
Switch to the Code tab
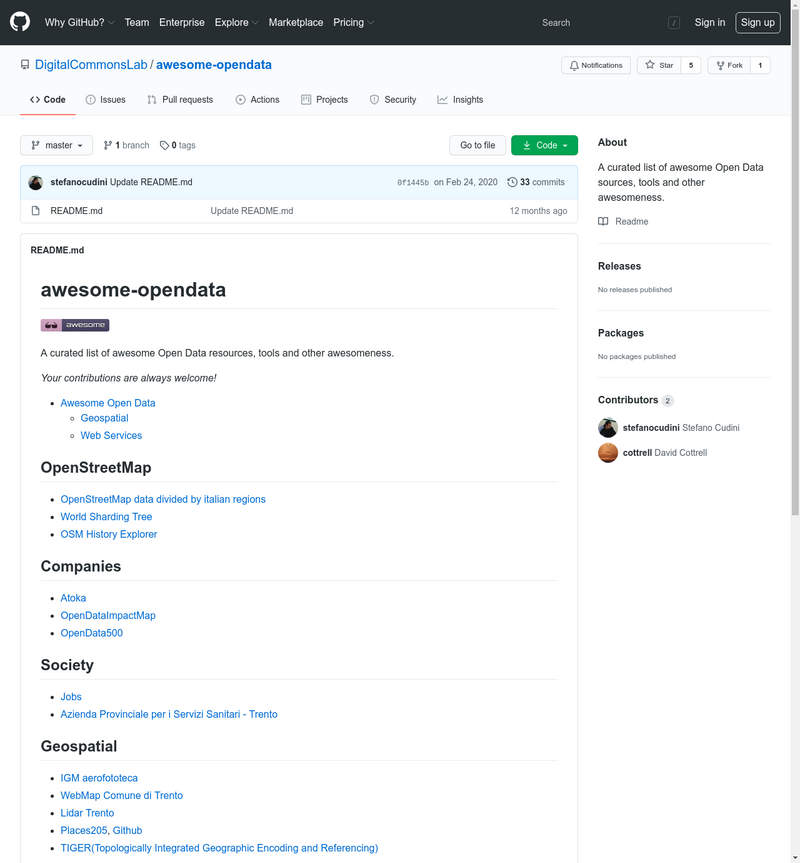48,100
